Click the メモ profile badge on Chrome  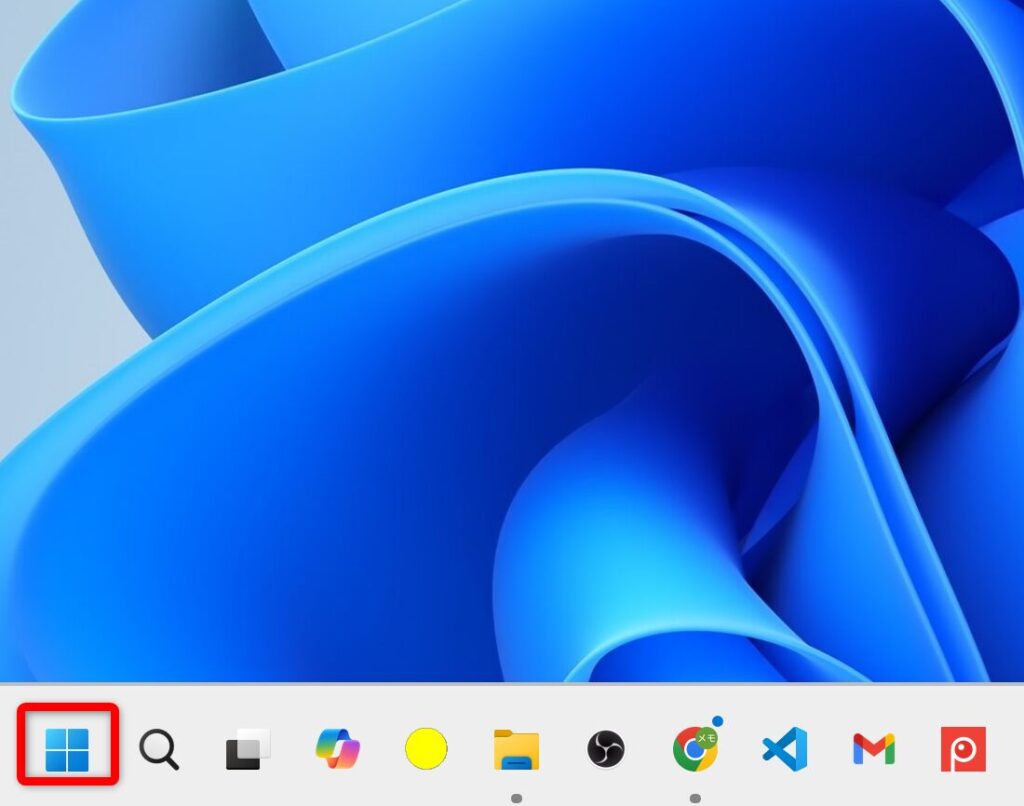coord(707,738)
